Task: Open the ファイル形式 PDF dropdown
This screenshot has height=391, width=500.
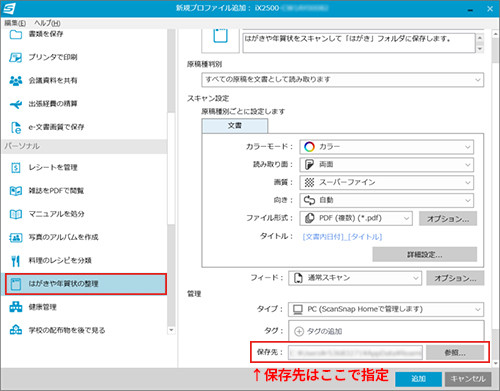Action: 356,218
